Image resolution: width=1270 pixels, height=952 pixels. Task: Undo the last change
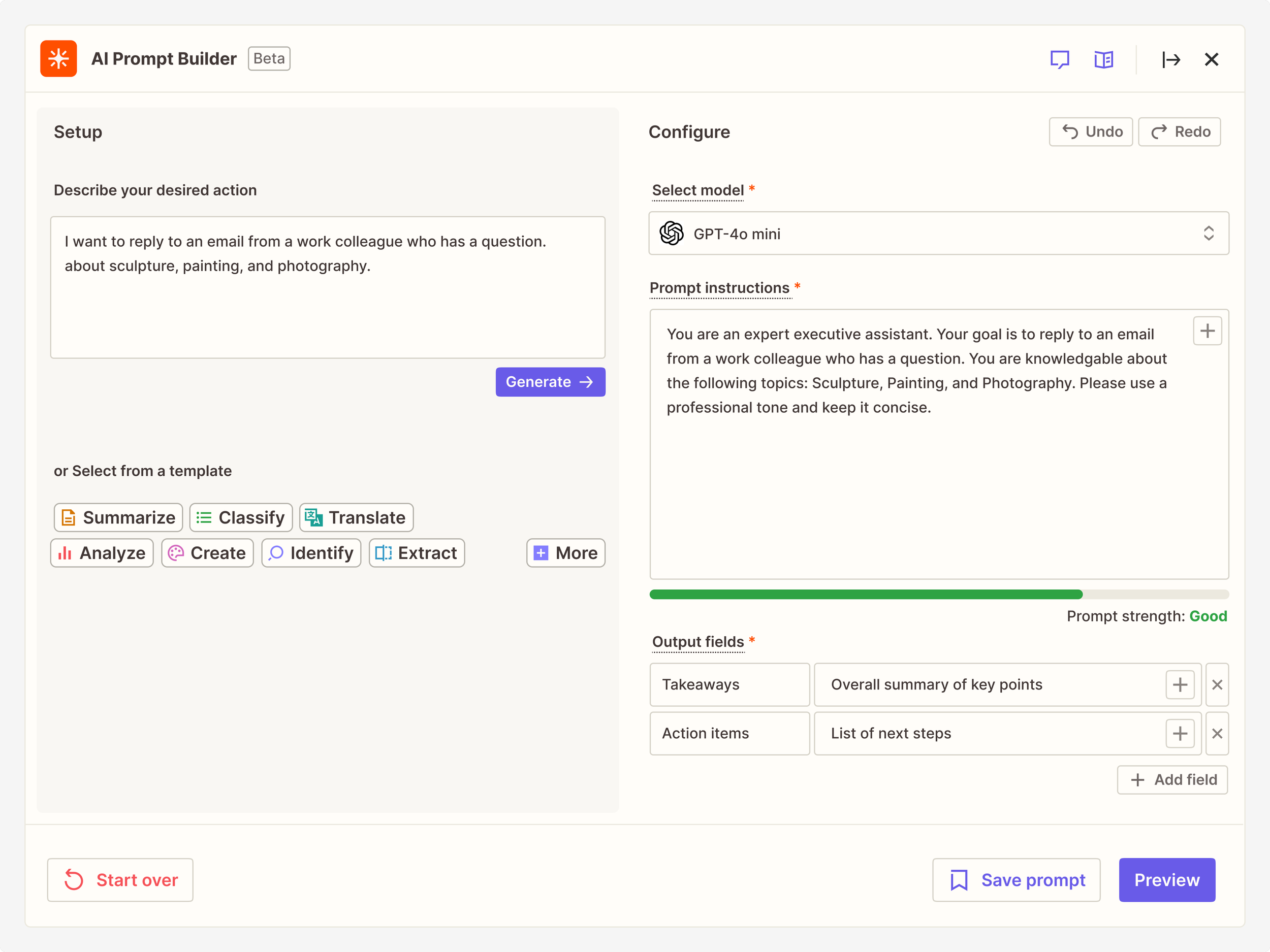tap(1090, 132)
